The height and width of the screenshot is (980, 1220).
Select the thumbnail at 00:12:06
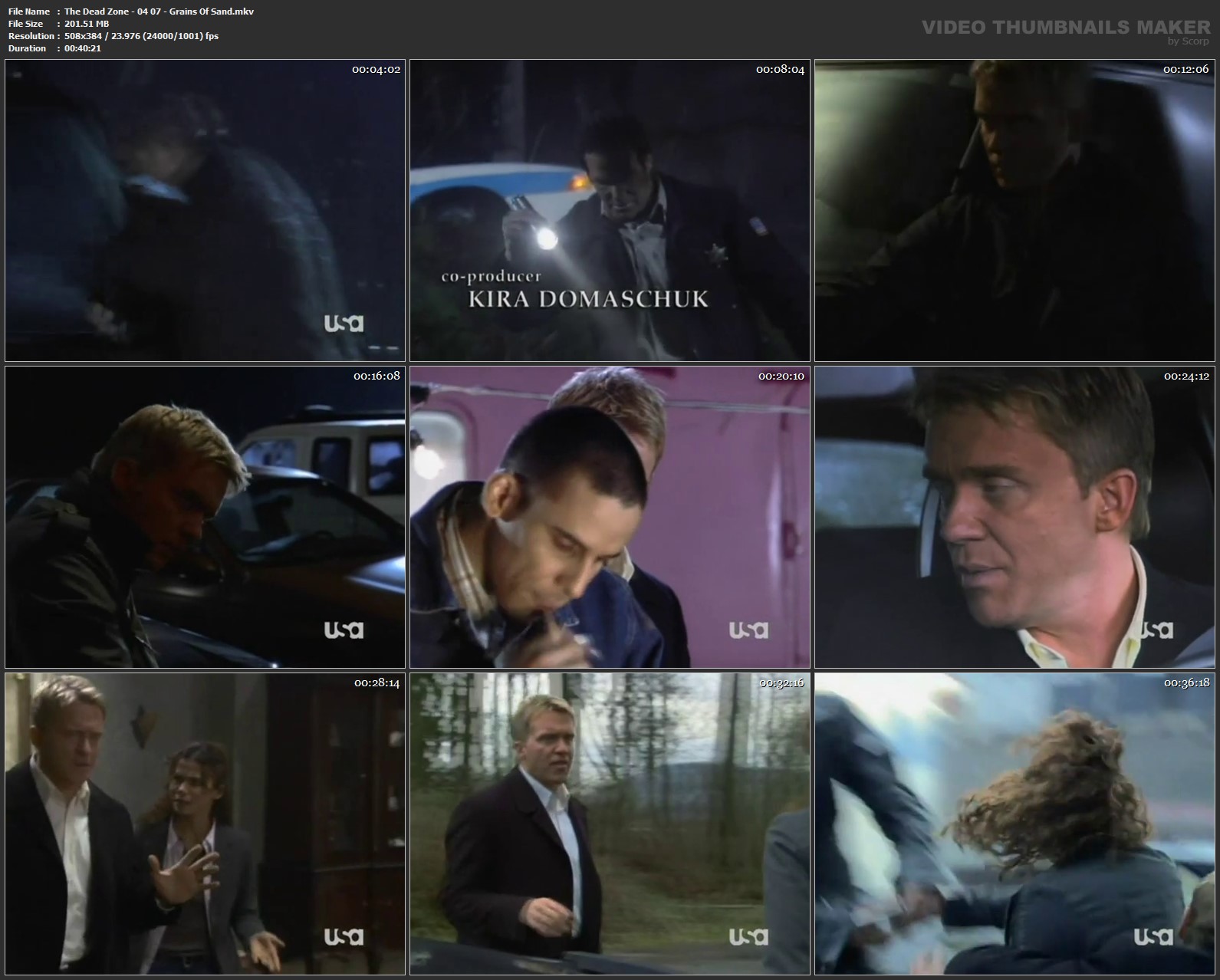pyautogui.click(x=1014, y=210)
